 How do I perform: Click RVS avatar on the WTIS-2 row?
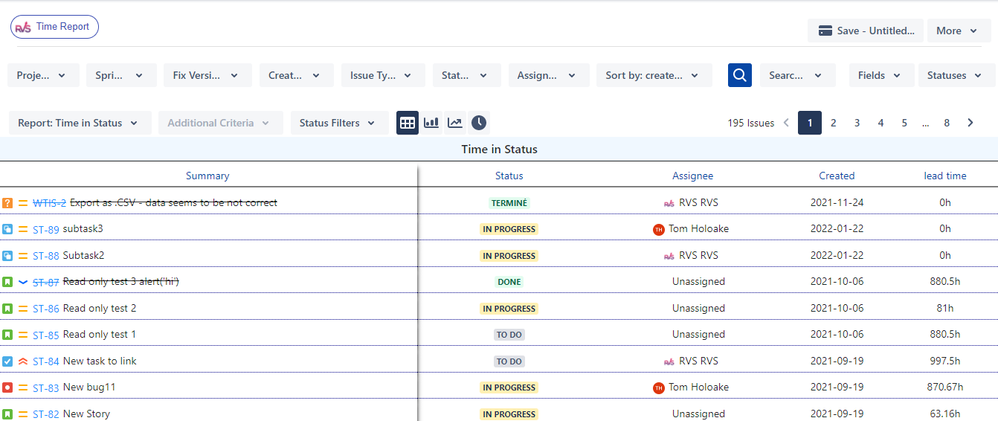tap(669, 203)
